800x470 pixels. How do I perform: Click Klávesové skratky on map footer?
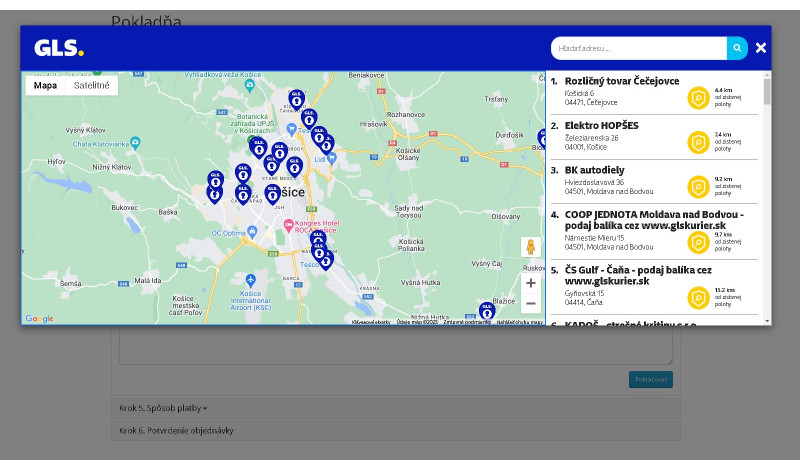click(x=371, y=322)
